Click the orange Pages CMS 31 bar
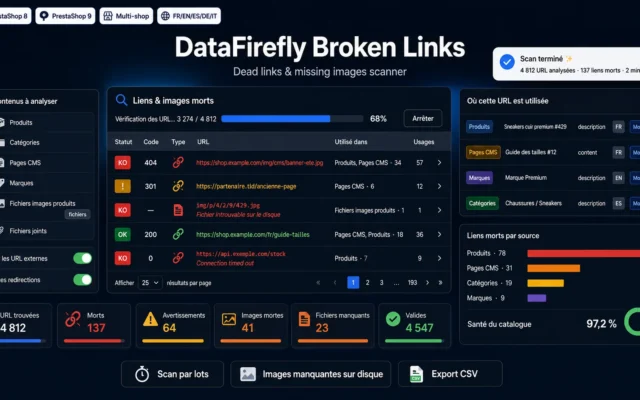640x400 pixels. (553, 268)
